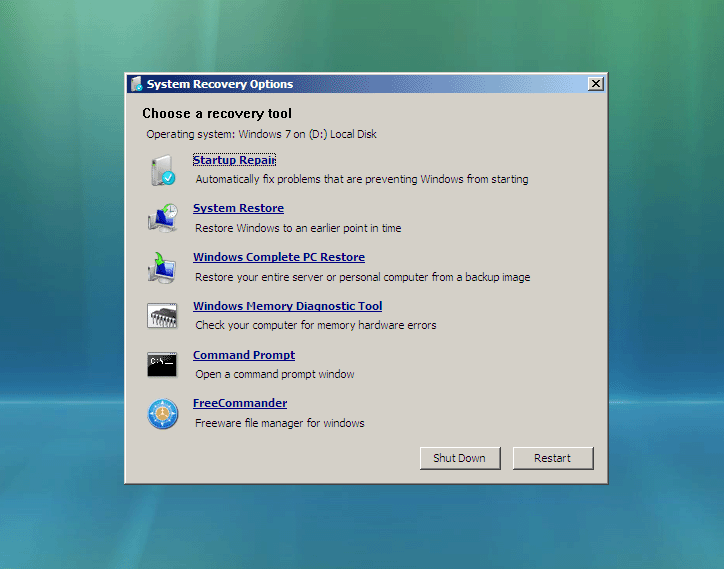Start Windows Memory Diagnostic Tool link
Viewport: 724px width, 569px height.
tap(288, 306)
